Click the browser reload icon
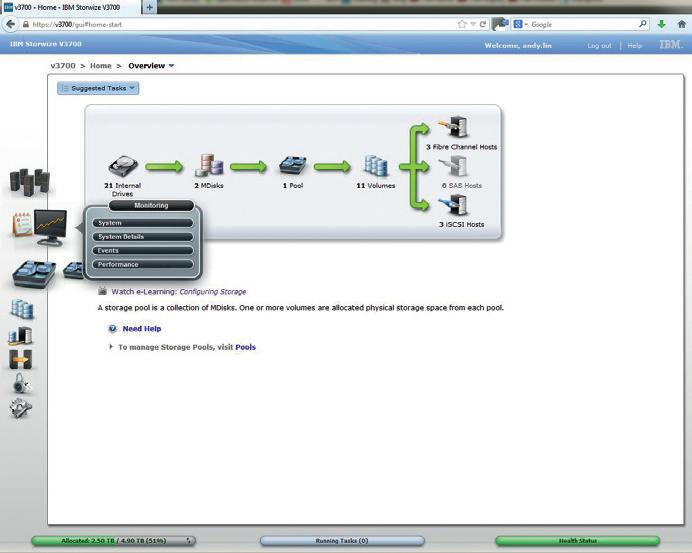The width and height of the screenshot is (692, 553). pyautogui.click(x=483, y=24)
